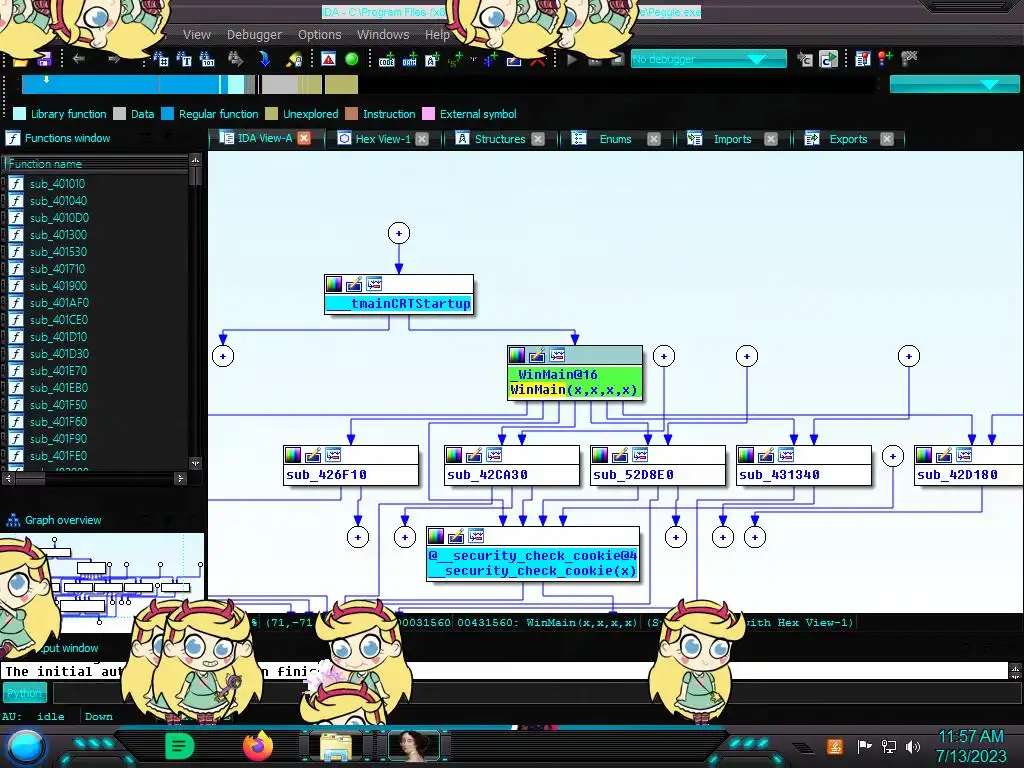Open Firefox from the taskbar
Viewport: 1024px width, 768px height.
258,746
